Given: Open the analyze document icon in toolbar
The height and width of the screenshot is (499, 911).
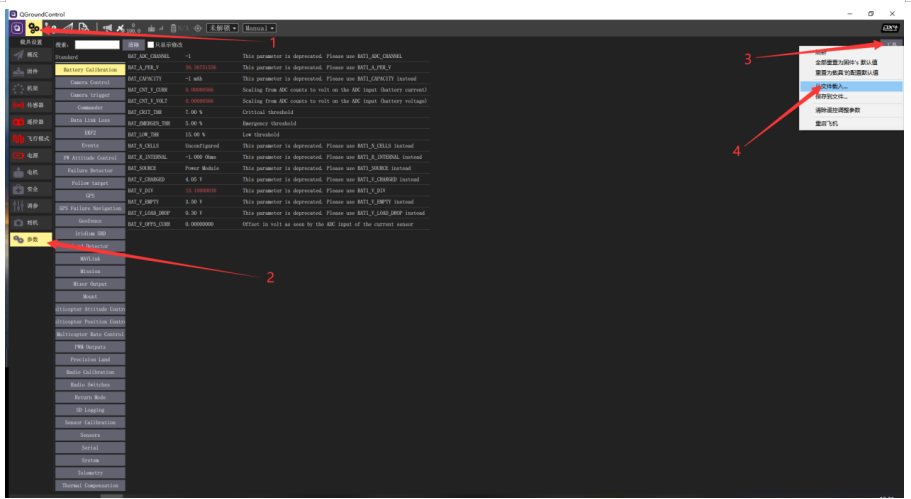Looking at the screenshot, I should point(84,28).
